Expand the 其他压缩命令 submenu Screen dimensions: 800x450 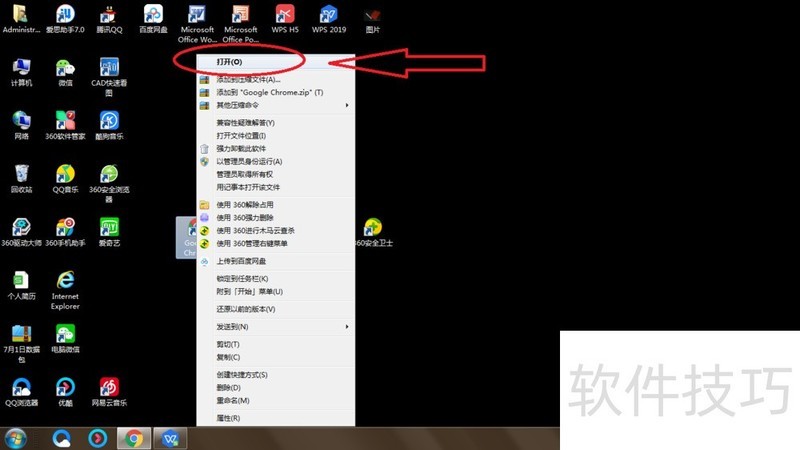[238, 105]
